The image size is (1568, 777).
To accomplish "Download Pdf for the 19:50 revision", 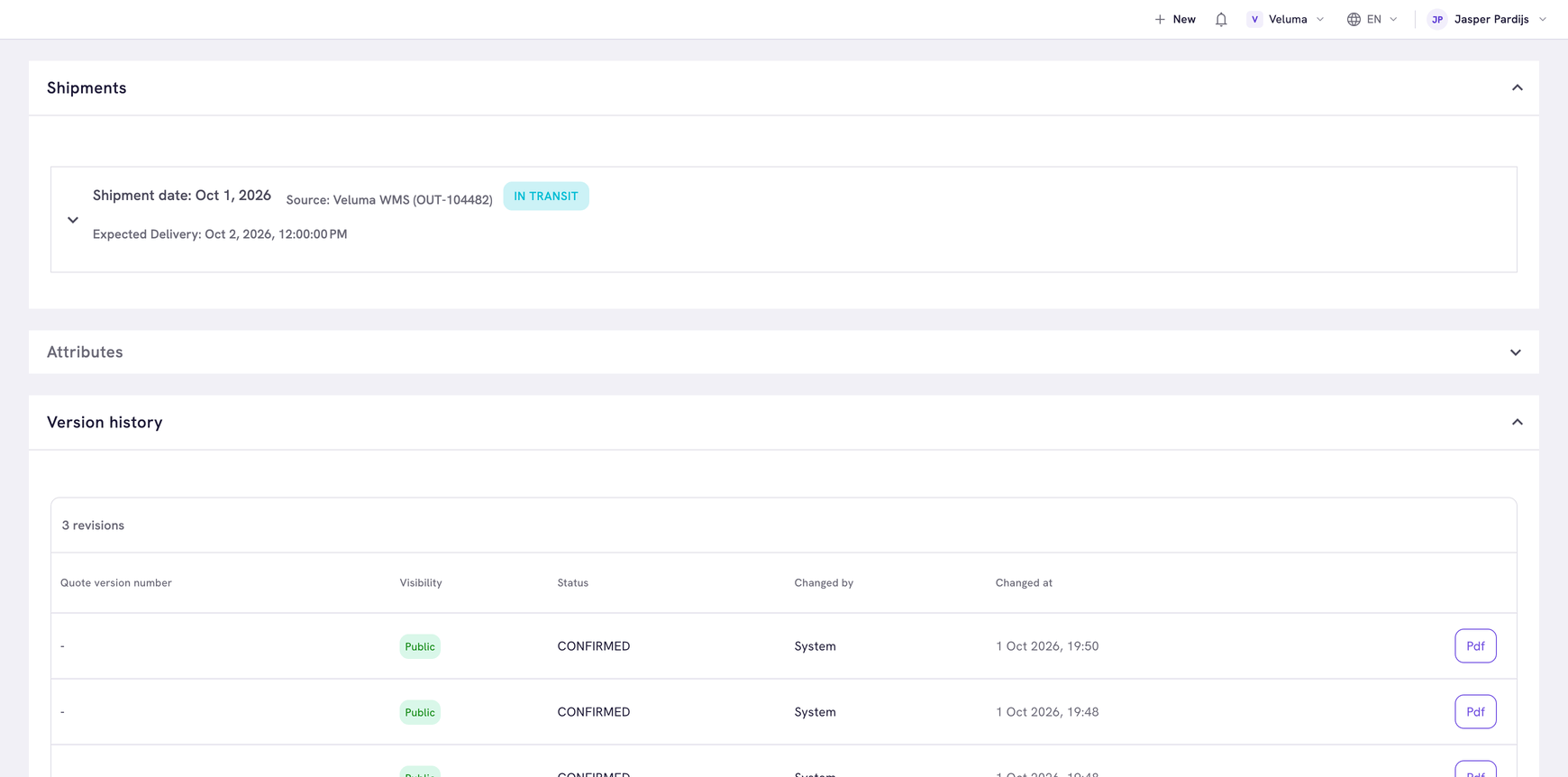I will click(1475, 646).
